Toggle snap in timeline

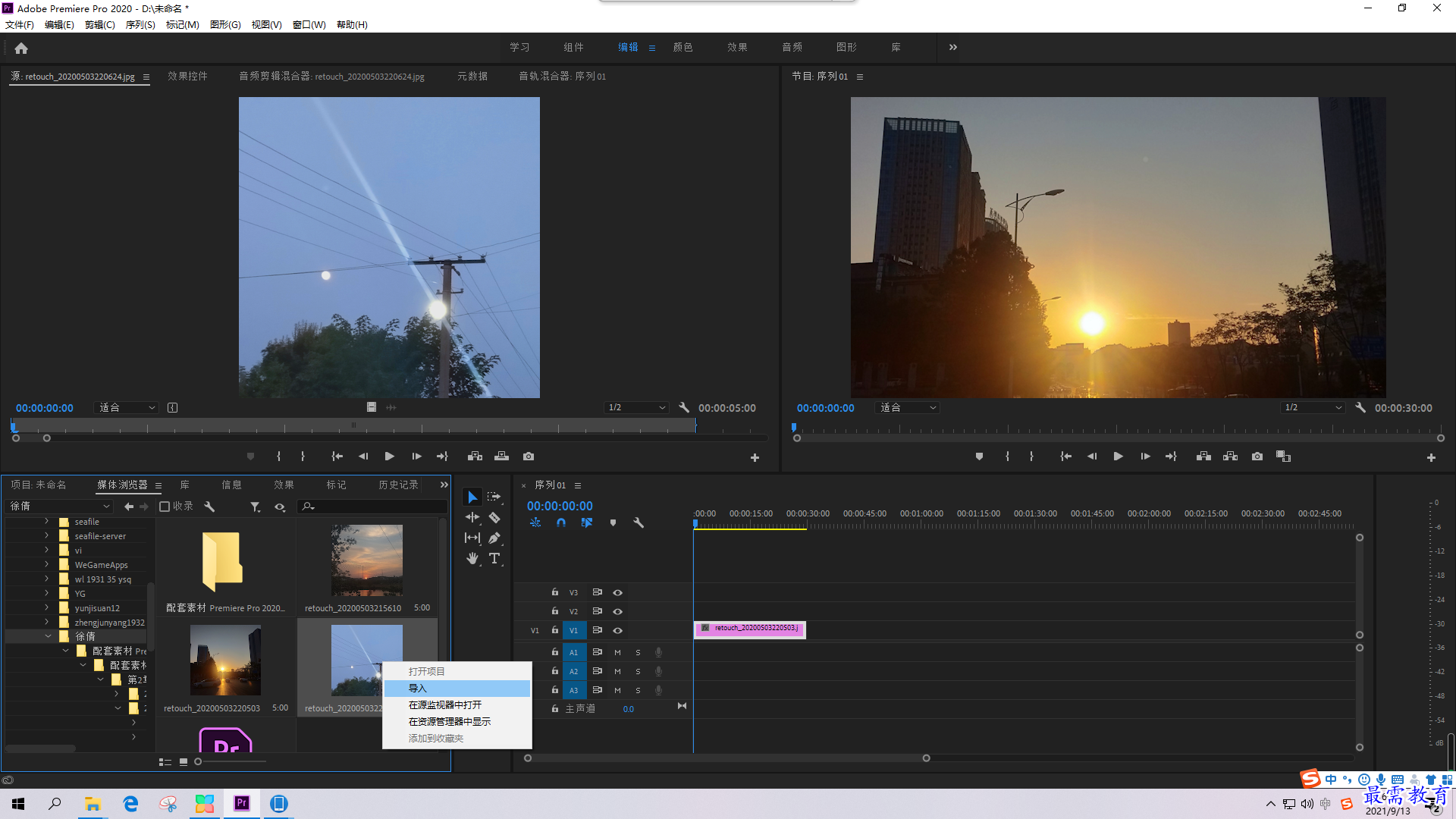click(560, 522)
